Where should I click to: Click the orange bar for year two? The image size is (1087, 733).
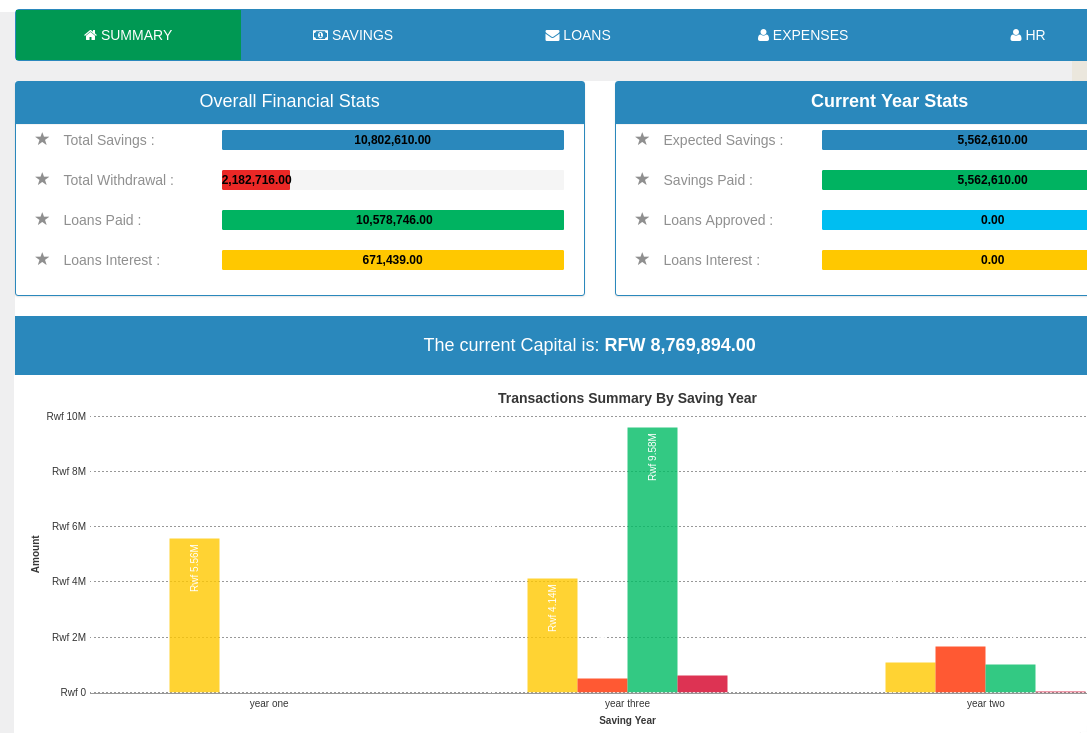pos(960,669)
